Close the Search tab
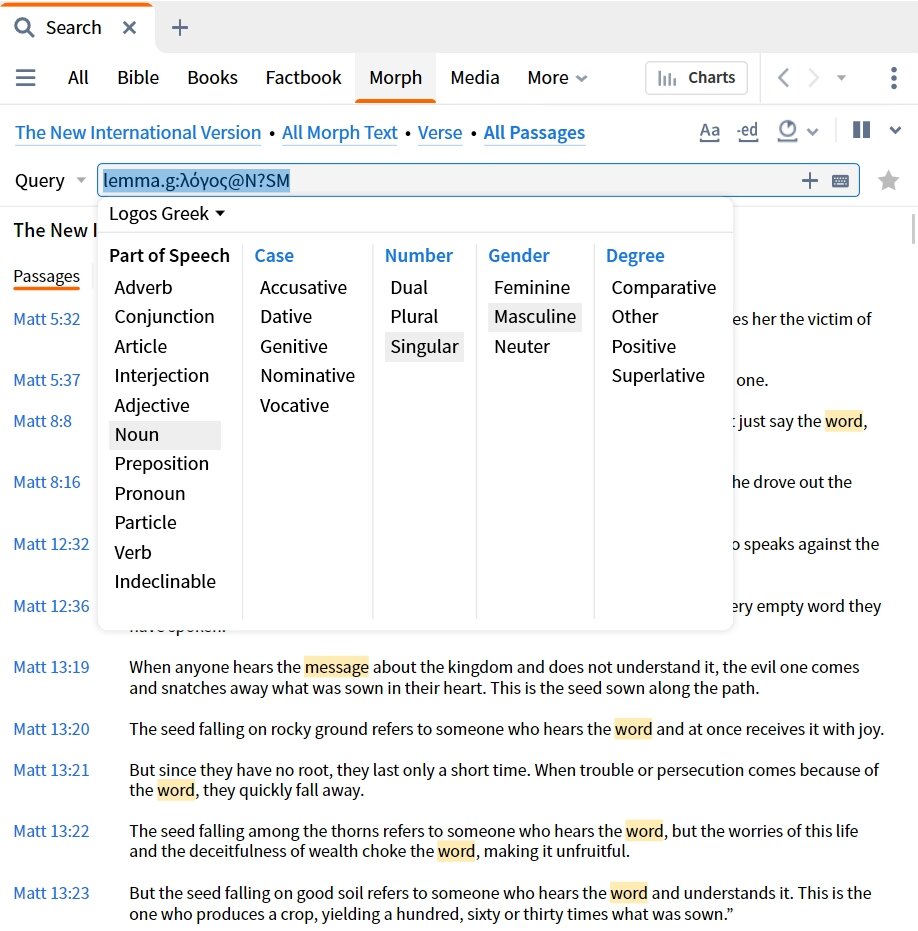The height and width of the screenshot is (931, 918). [129, 27]
